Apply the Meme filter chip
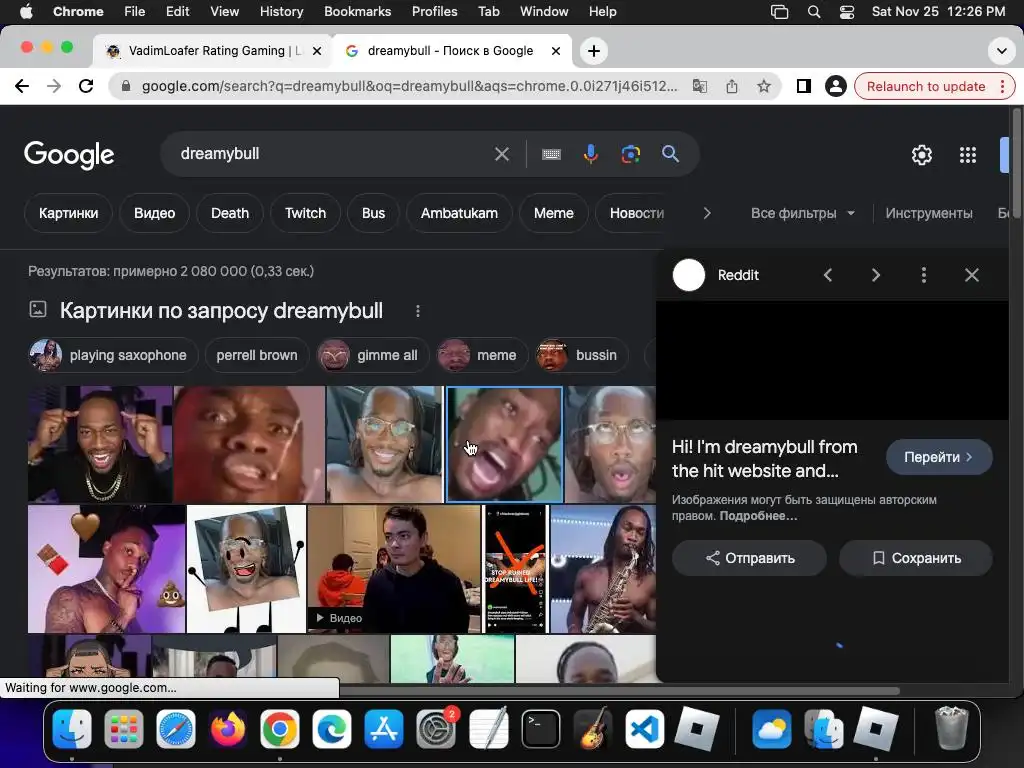The width and height of the screenshot is (1024, 768). coord(554,213)
